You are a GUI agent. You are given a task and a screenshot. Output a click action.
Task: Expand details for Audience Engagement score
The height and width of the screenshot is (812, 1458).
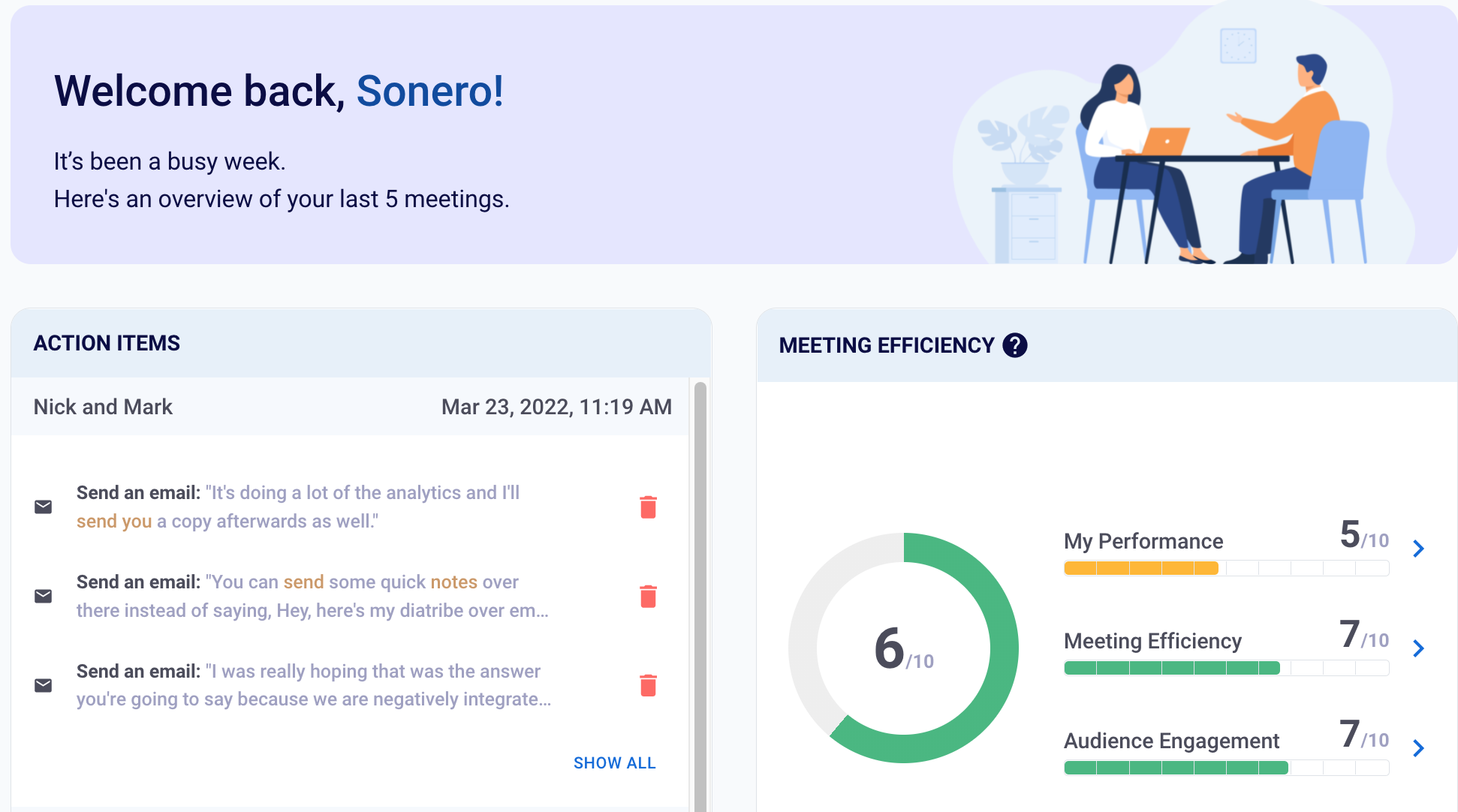click(1418, 748)
